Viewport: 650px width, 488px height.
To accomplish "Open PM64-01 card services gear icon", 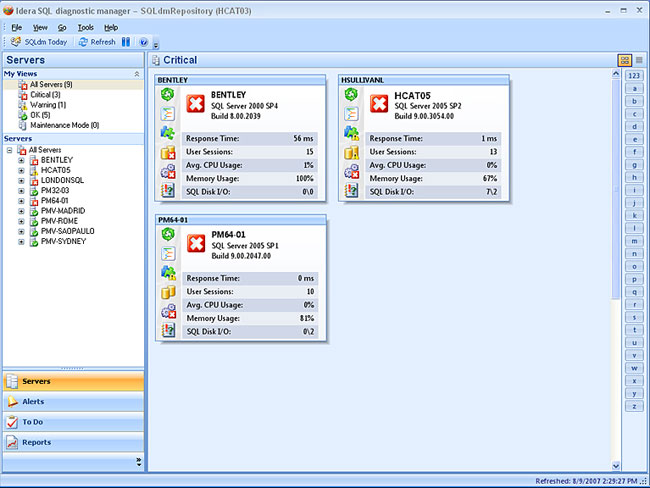I will pos(168,311).
